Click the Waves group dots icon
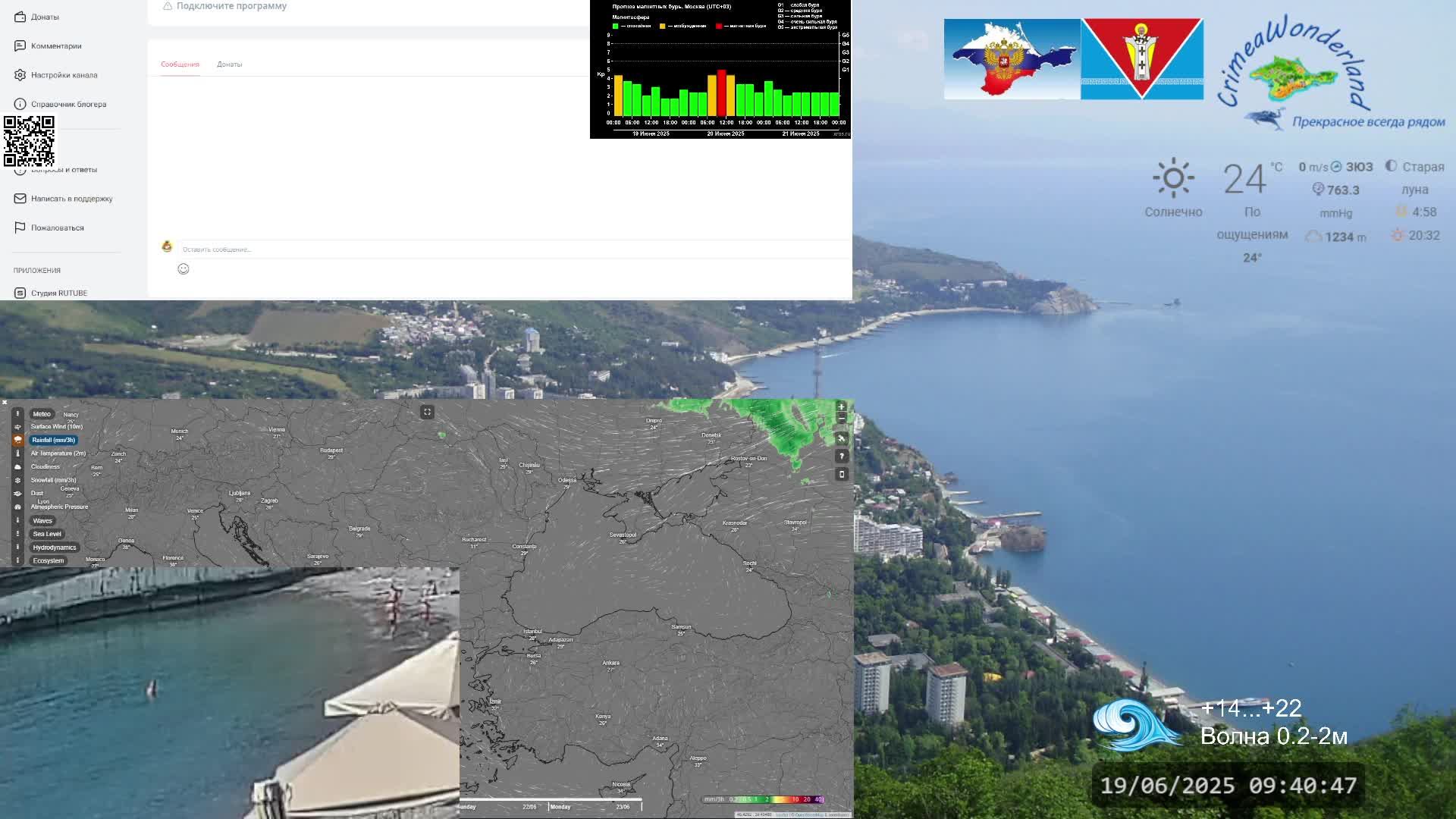This screenshot has width=1456, height=819. click(x=17, y=521)
